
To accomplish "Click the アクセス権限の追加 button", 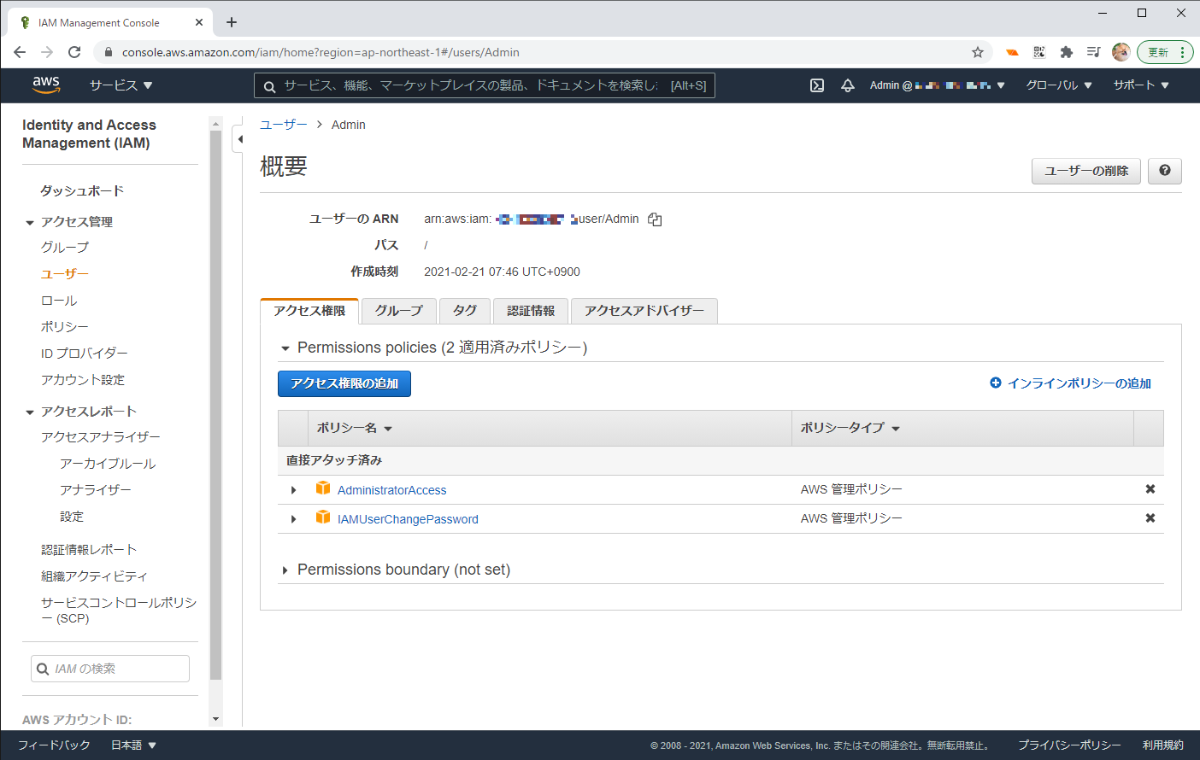I will point(344,383).
